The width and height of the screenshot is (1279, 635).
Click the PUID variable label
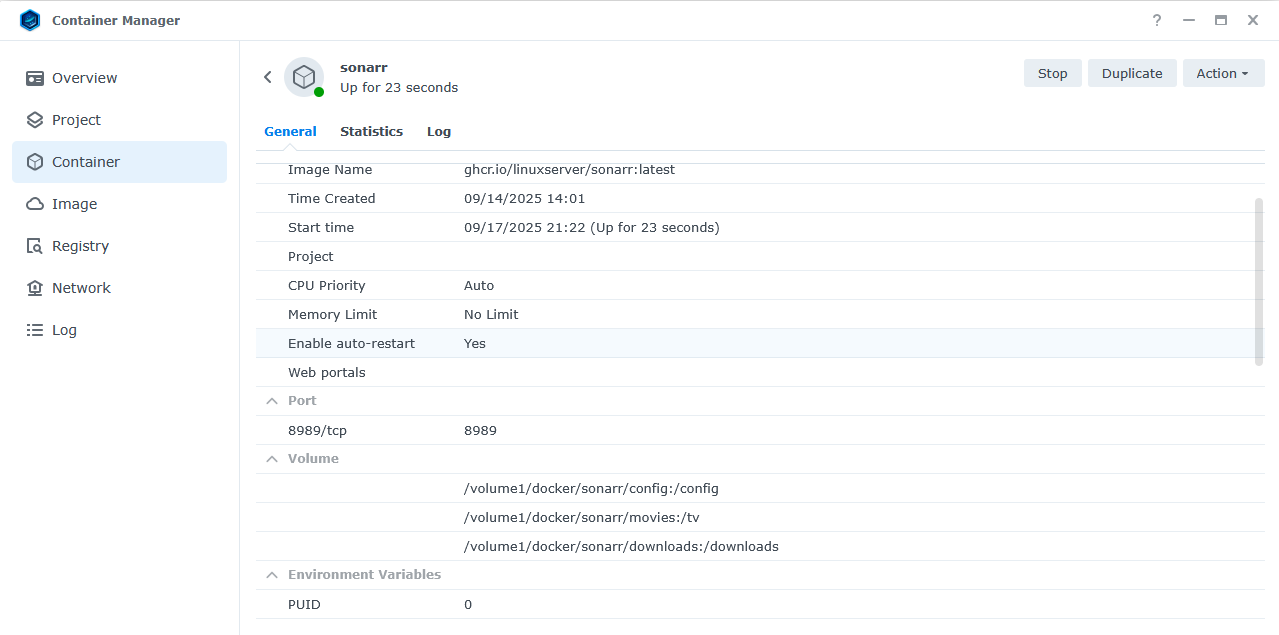pyautogui.click(x=304, y=605)
